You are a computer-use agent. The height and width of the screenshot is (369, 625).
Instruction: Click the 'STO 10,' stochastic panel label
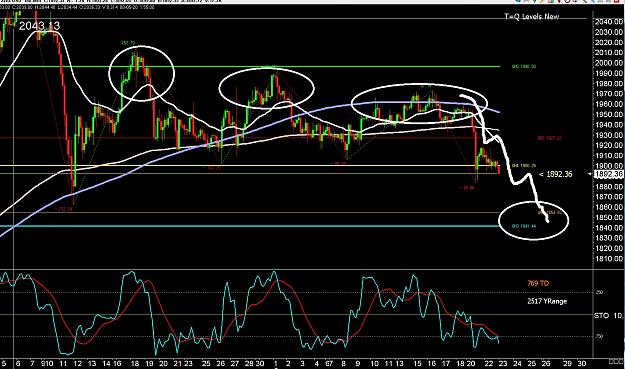[608, 316]
